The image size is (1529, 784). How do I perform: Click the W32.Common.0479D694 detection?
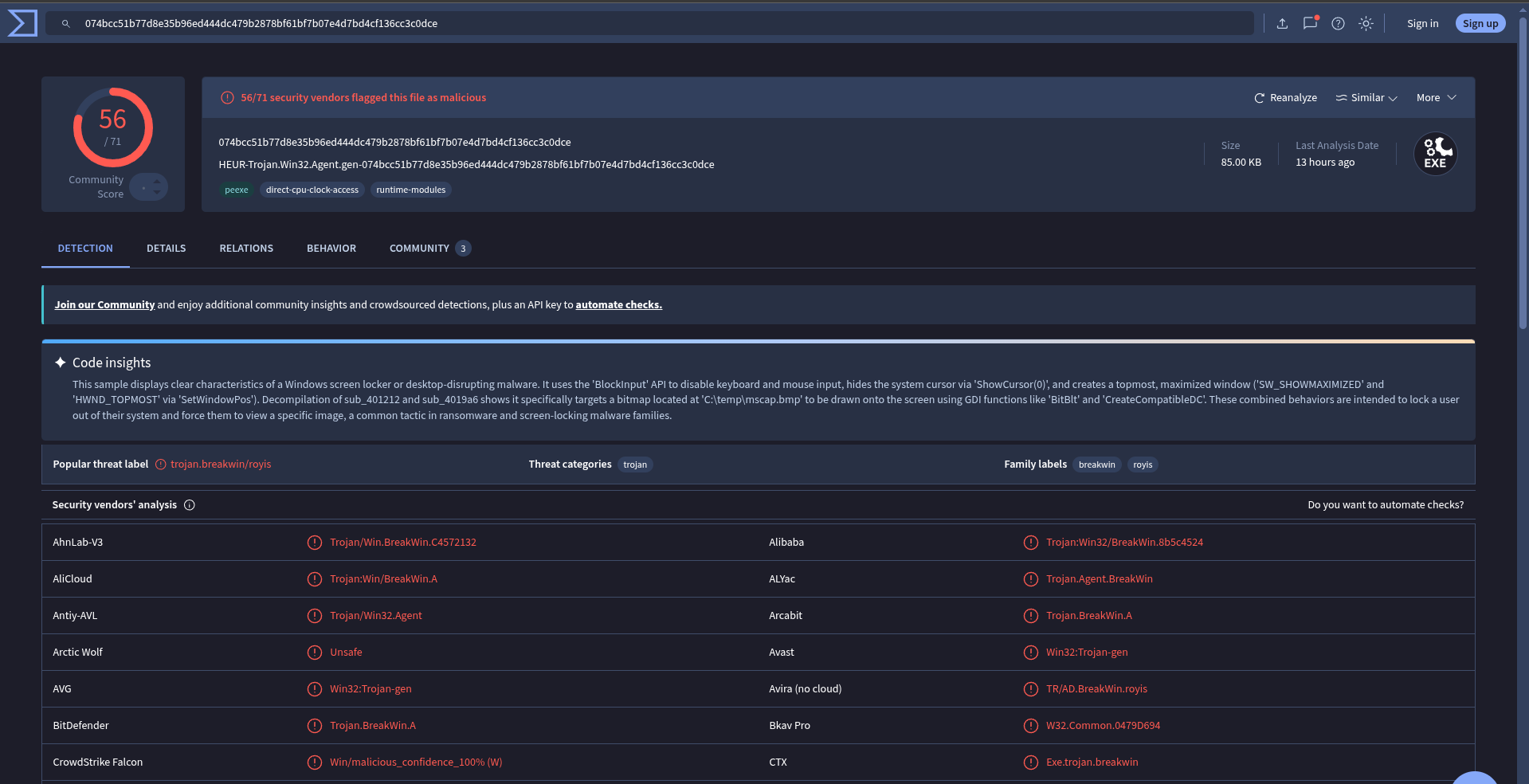click(x=1103, y=726)
